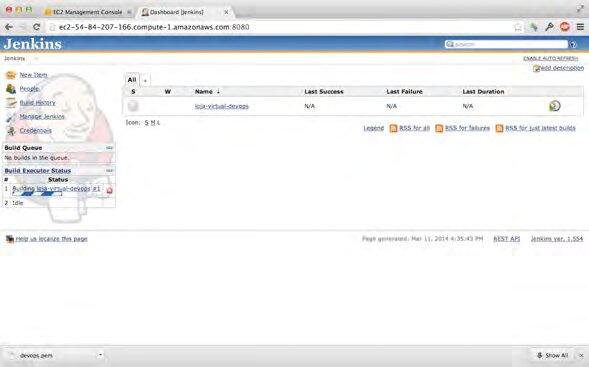Image resolution: width=589 pixels, height=367 pixels.
Task: Schedule a build for loja-virtual-devops
Action: pos(554,106)
